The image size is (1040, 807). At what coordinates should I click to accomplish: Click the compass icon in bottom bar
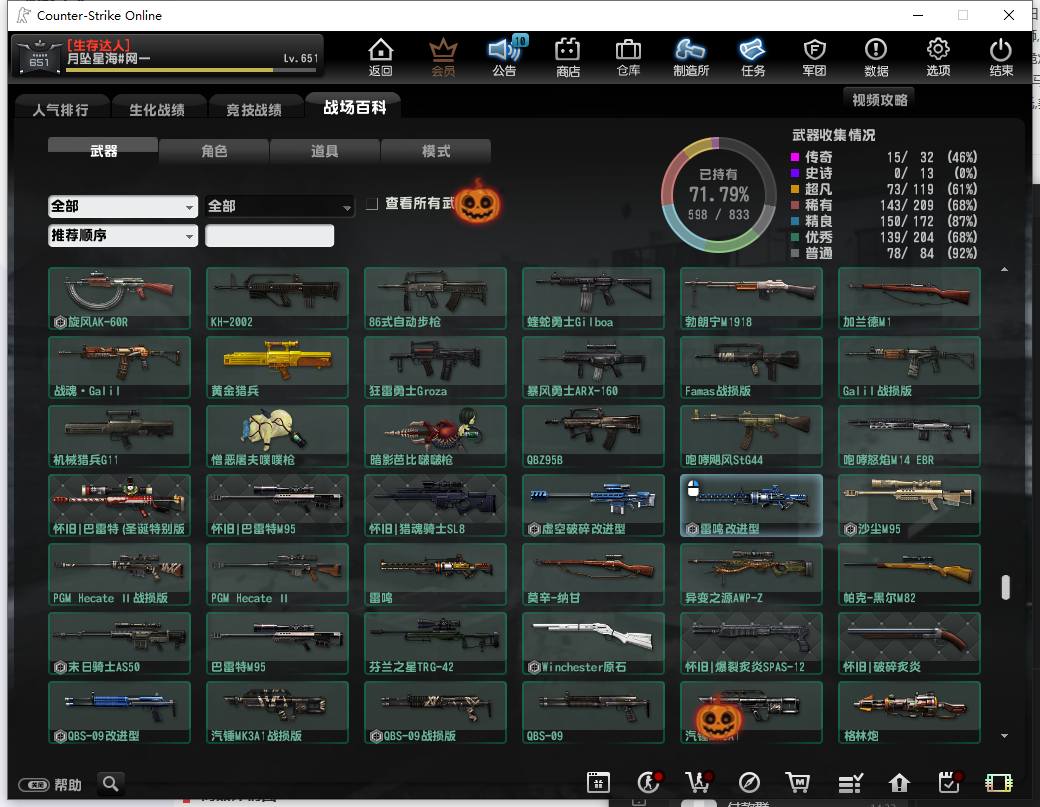click(x=749, y=782)
